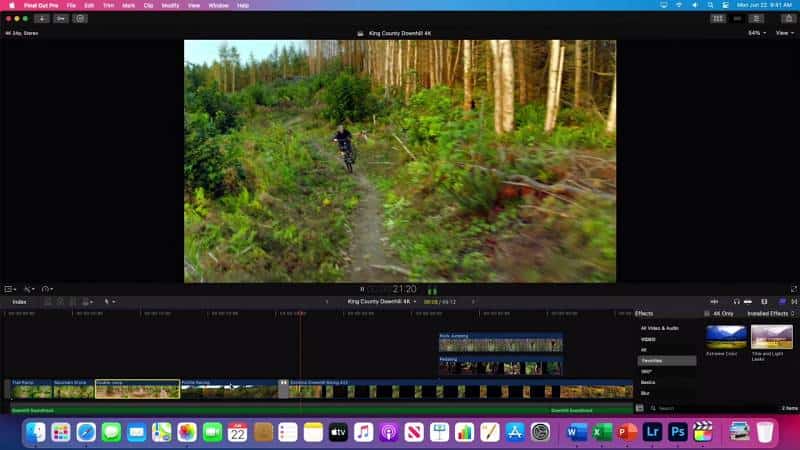Select the Trail Ramp timeline clip

tap(32, 389)
